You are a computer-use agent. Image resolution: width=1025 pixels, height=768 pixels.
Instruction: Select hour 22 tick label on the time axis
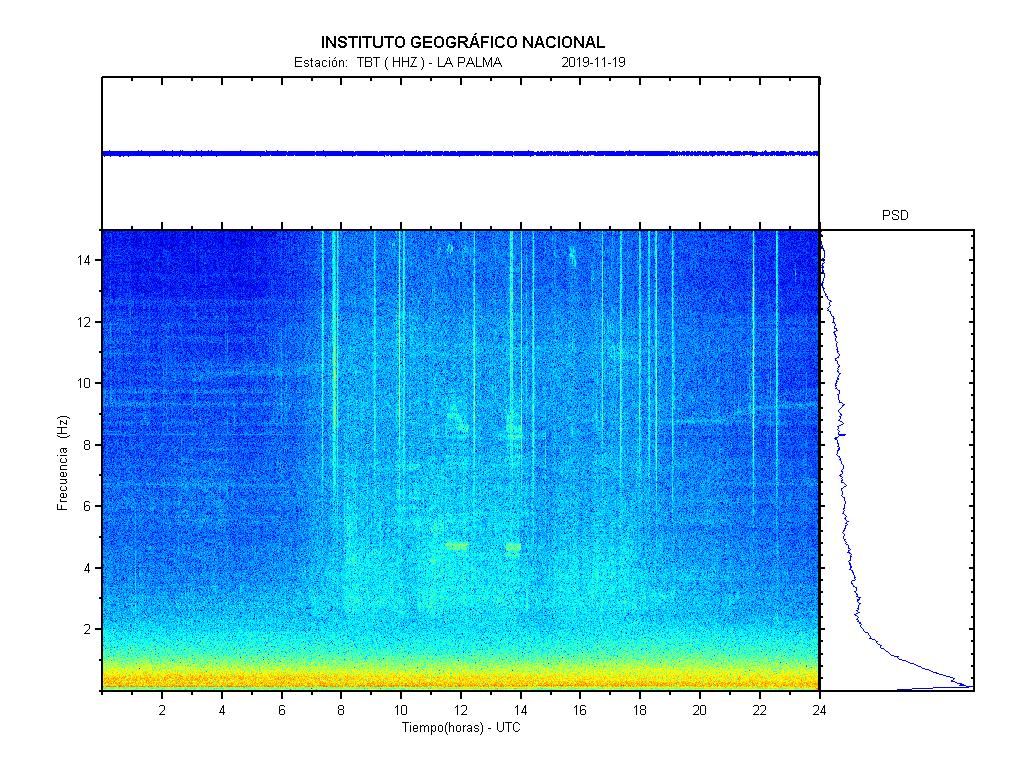point(759,710)
